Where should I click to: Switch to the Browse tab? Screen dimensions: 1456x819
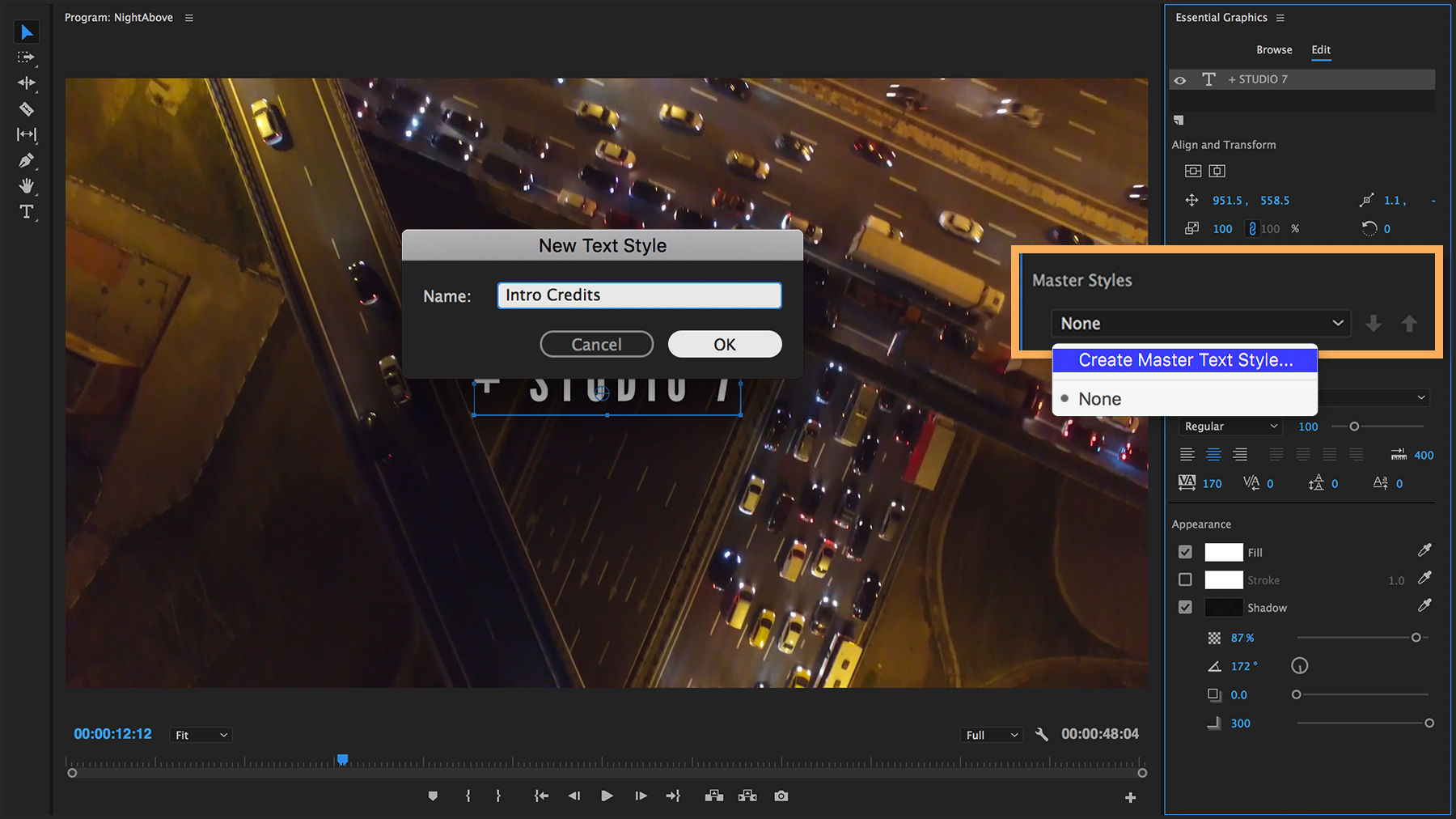1274,49
